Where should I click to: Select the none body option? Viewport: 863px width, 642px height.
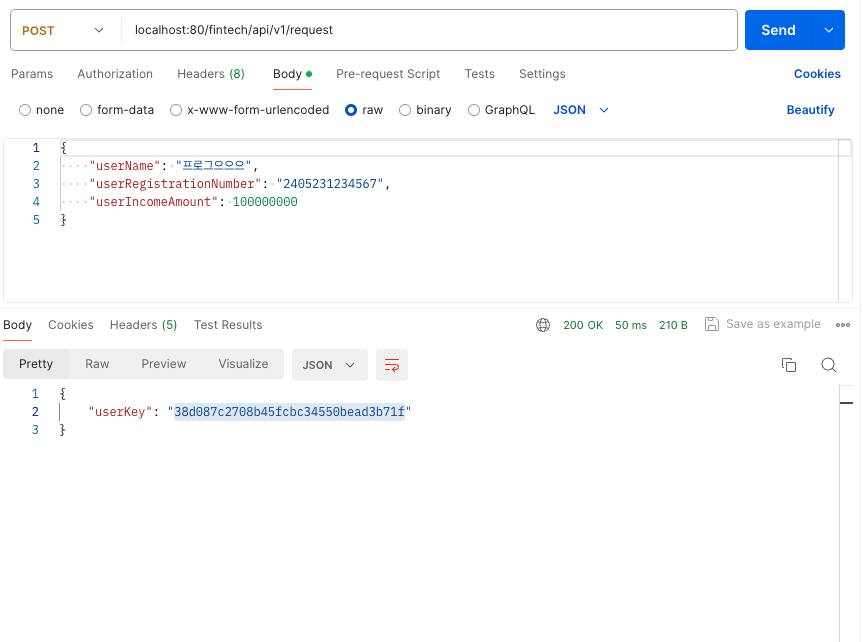coord(25,110)
